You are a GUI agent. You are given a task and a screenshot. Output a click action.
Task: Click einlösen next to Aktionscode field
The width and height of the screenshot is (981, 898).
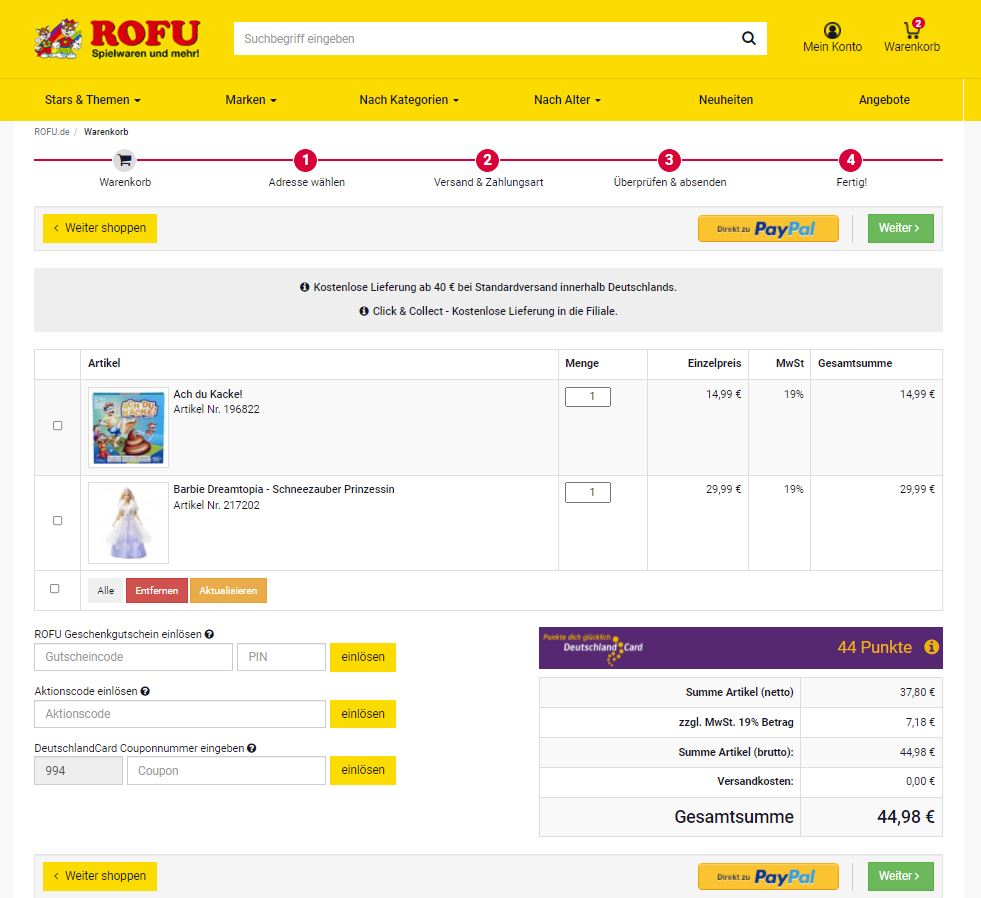[363, 714]
